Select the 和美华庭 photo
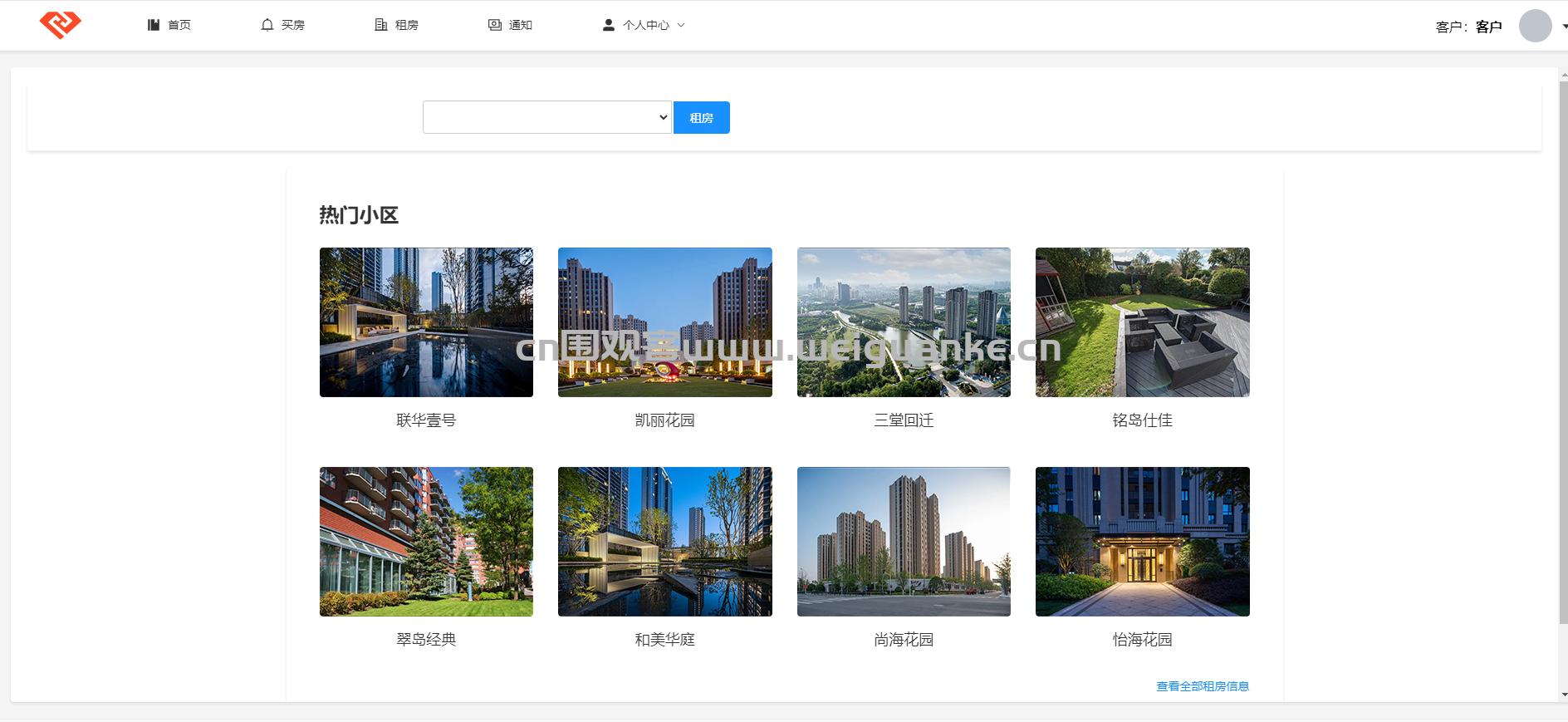 [x=665, y=542]
